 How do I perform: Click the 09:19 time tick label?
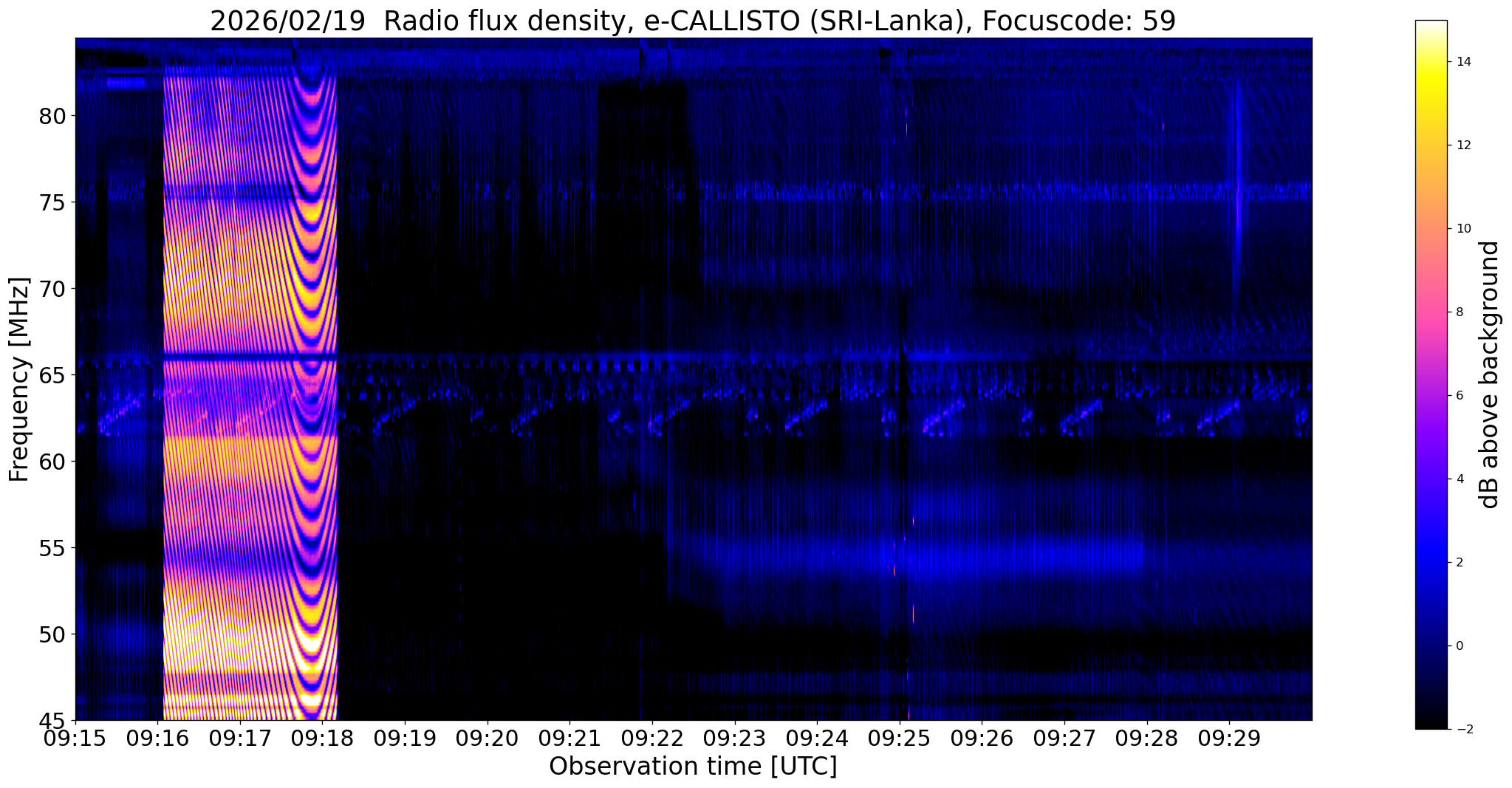click(x=405, y=738)
